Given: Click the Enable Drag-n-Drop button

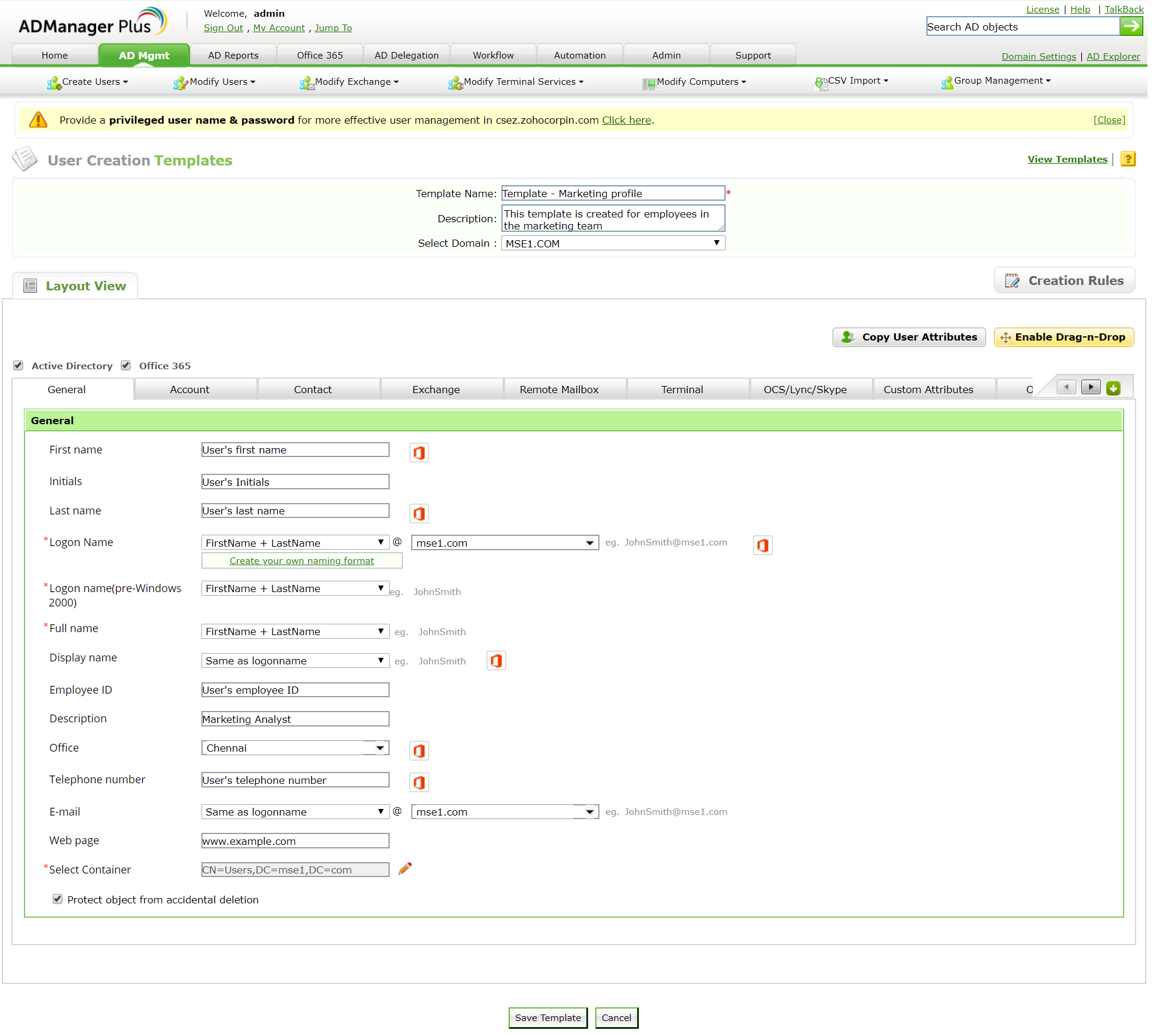Looking at the screenshot, I should point(1063,337).
